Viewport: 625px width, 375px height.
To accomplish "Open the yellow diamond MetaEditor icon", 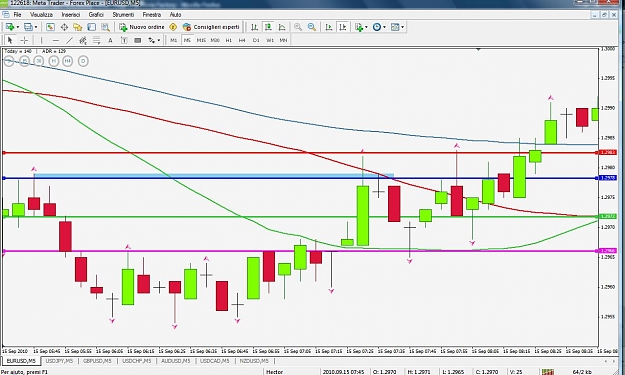I will pos(173,27).
